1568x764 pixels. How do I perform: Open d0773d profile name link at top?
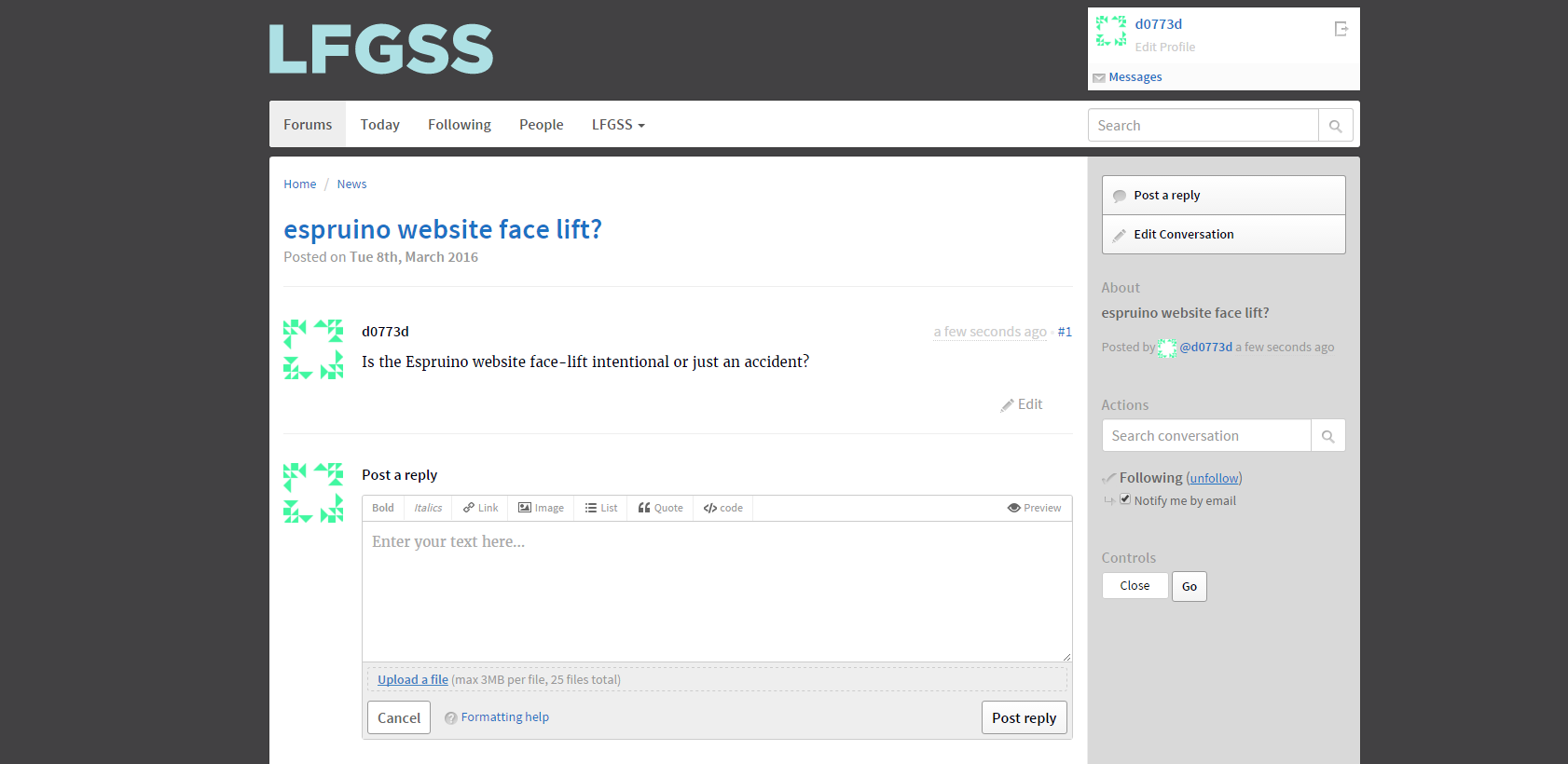[x=1158, y=24]
